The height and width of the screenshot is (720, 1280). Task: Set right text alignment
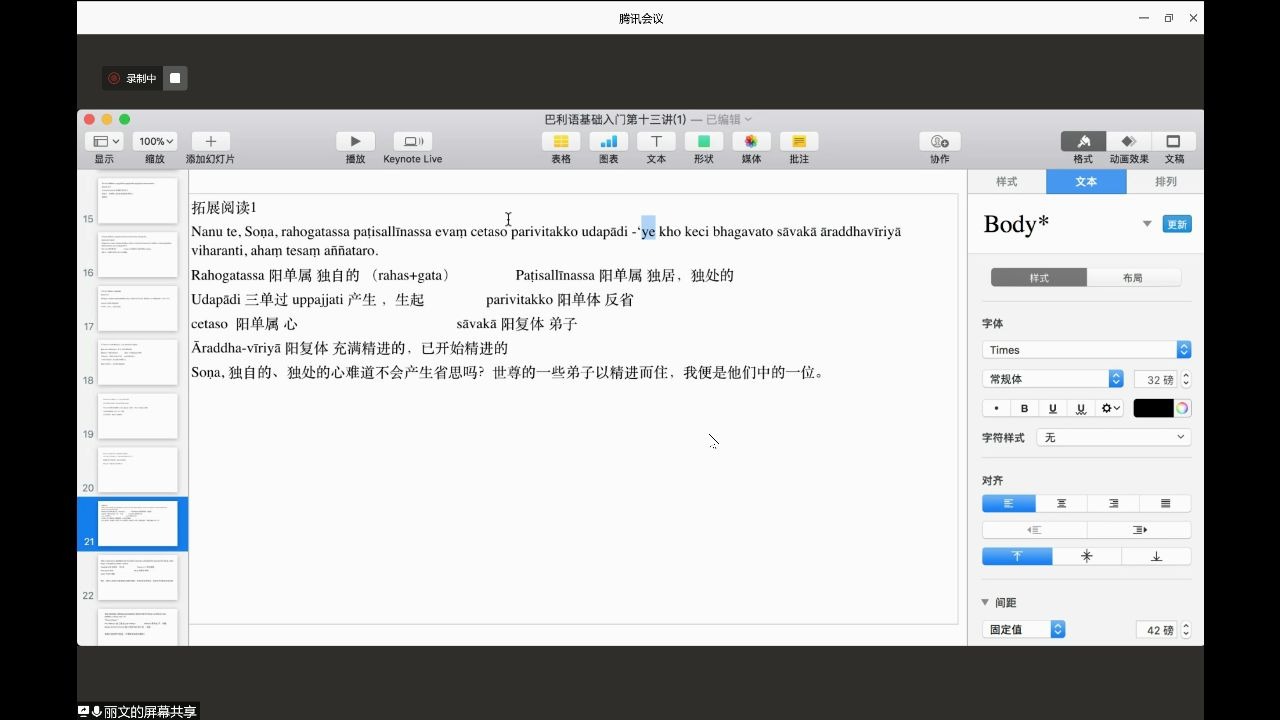(1113, 503)
